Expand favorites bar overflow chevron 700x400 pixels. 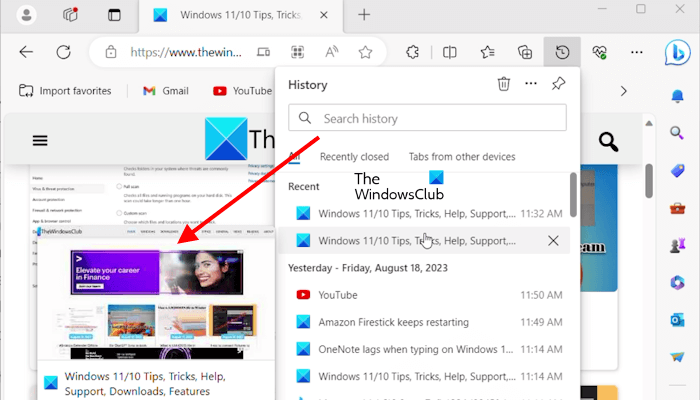(624, 92)
